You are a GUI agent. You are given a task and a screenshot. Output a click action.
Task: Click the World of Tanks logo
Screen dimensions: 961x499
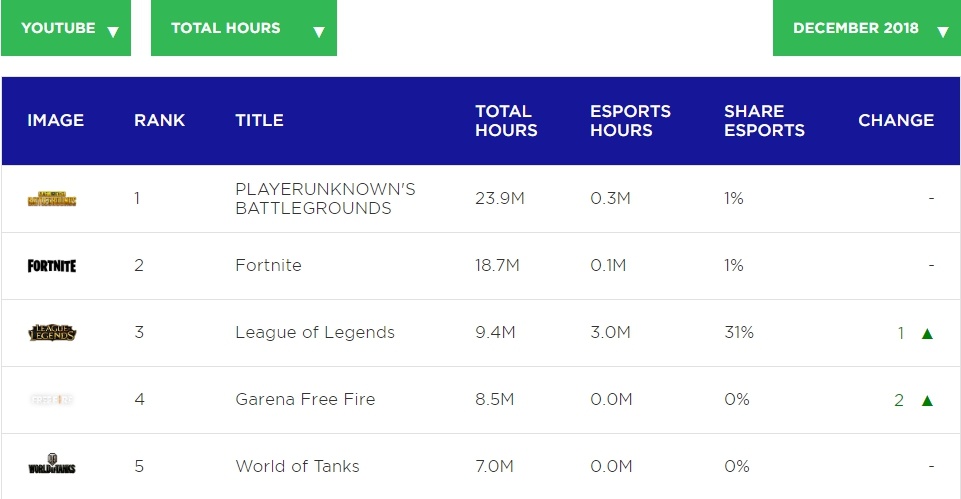pyautogui.click(x=52, y=467)
